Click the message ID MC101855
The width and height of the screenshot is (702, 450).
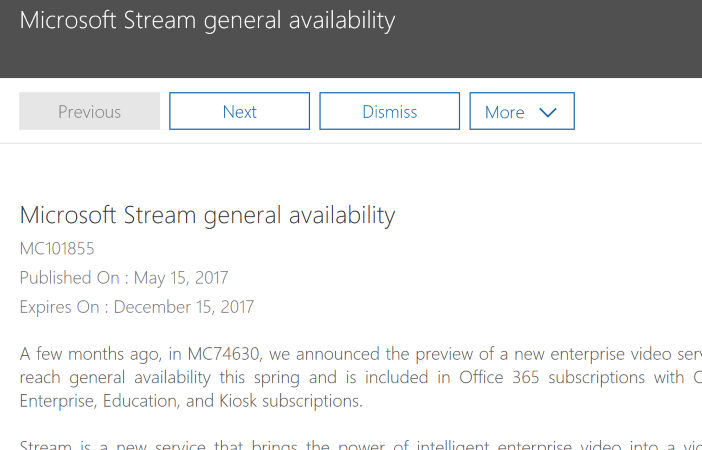(x=57, y=248)
